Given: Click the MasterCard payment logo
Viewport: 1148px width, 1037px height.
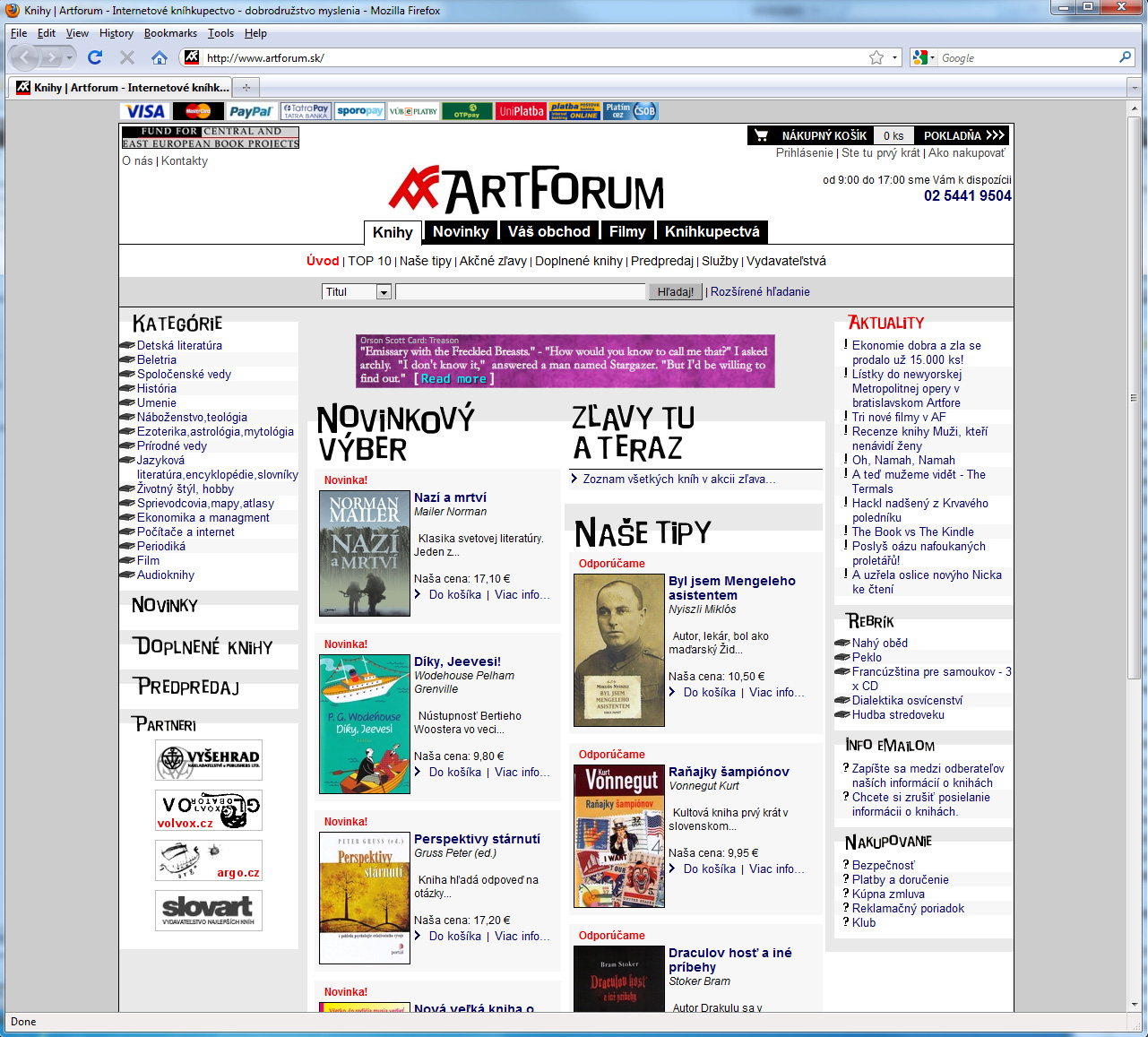Looking at the screenshot, I should click(x=198, y=111).
